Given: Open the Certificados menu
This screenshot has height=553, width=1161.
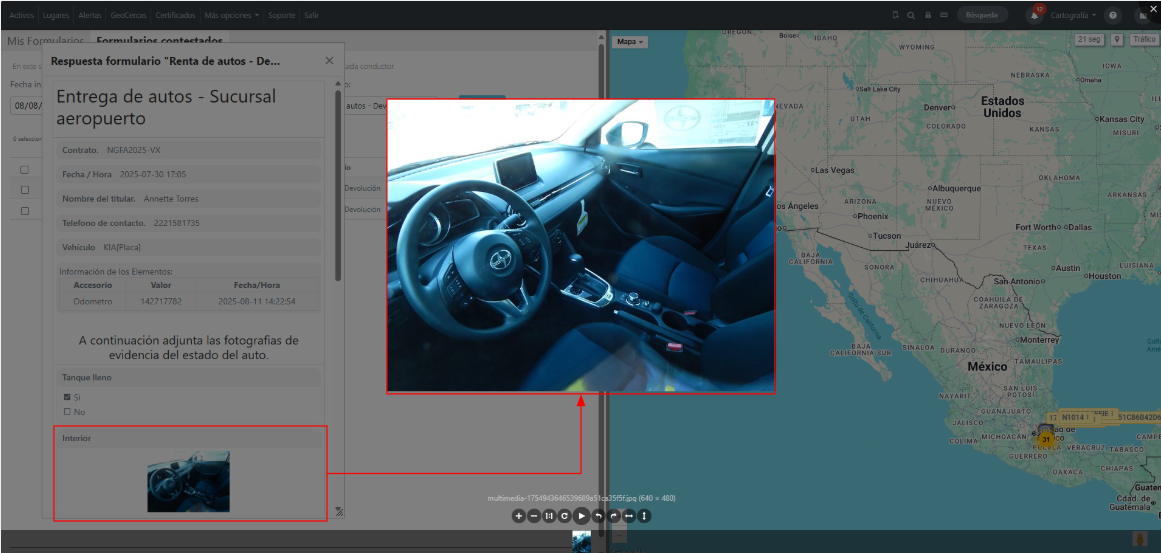Looking at the screenshot, I should [175, 15].
